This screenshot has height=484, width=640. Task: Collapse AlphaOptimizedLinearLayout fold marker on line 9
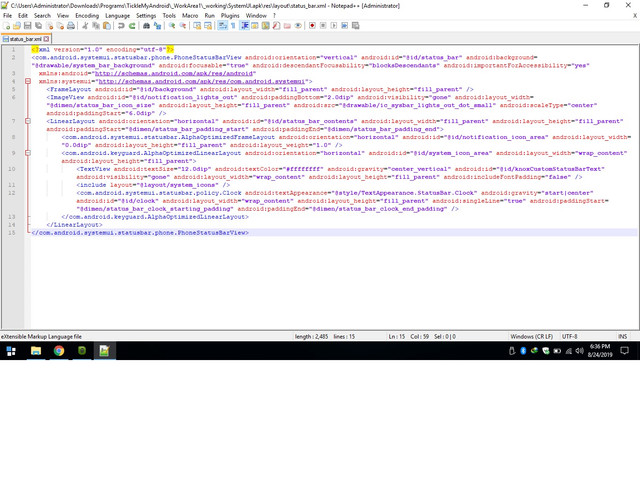point(28,153)
